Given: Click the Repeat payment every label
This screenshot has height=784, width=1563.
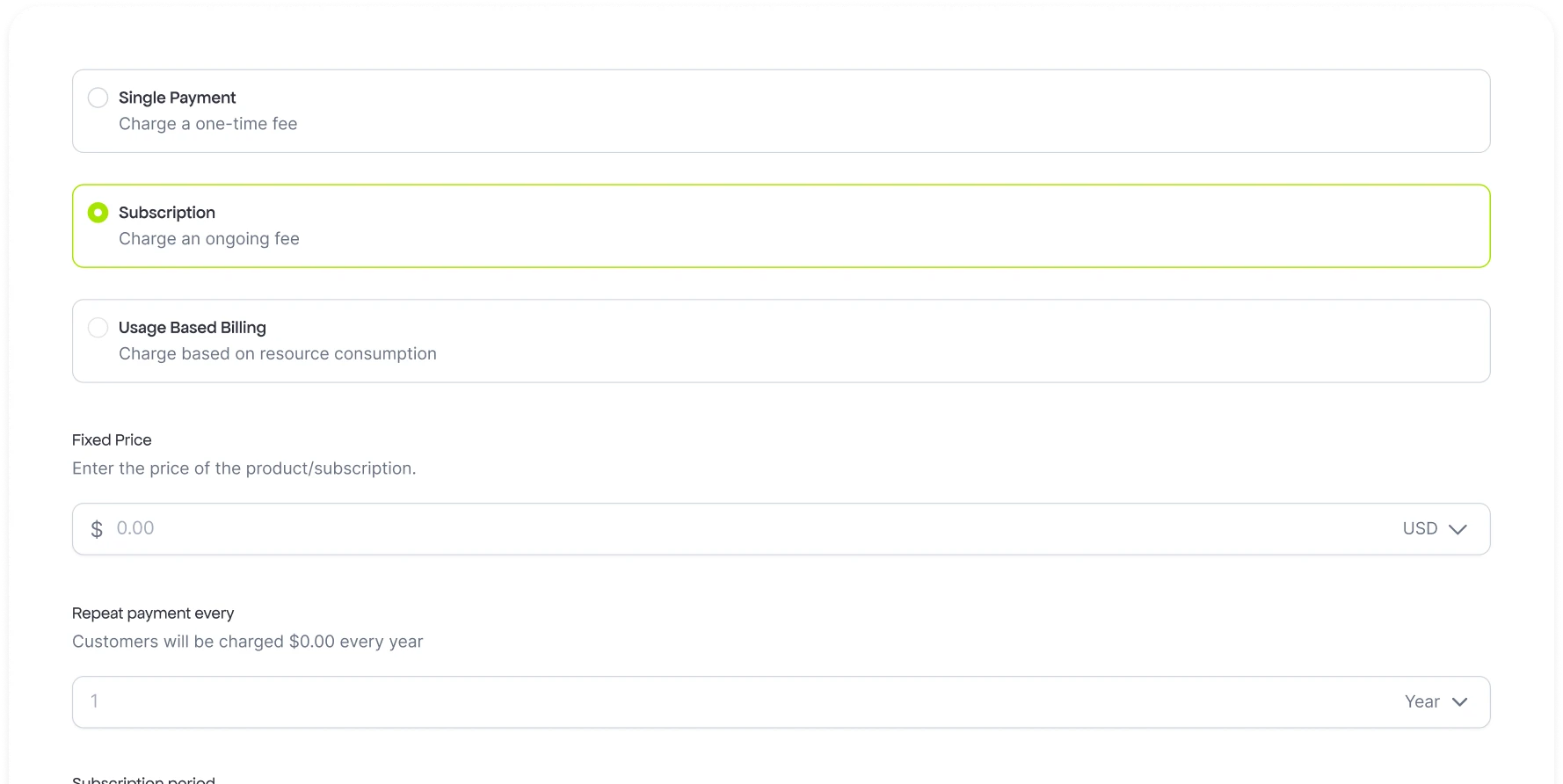Looking at the screenshot, I should click(153, 613).
